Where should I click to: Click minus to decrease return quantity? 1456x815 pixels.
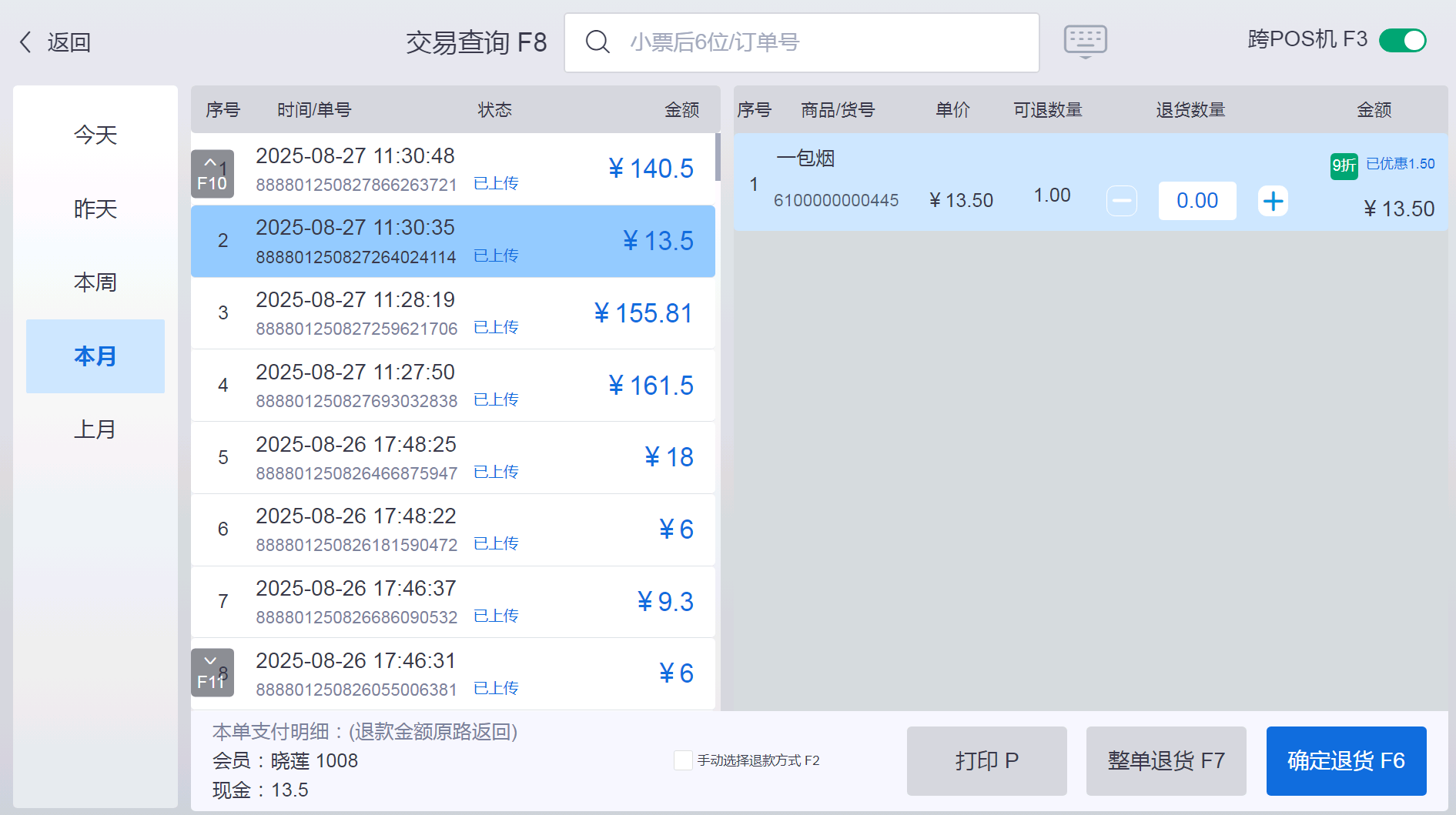[x=1122, y=202]
